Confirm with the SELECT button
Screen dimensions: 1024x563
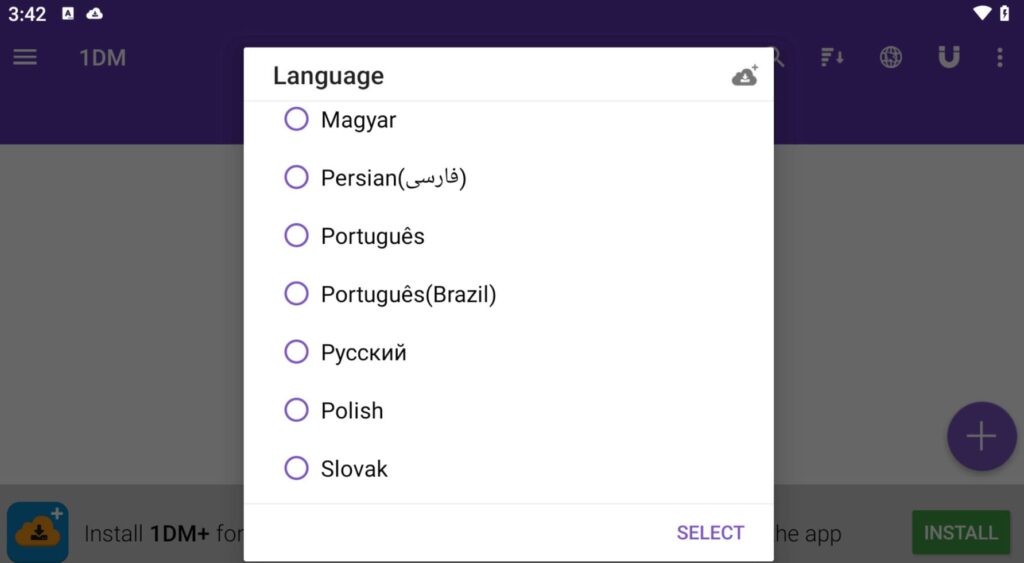(x=710, y=533)
